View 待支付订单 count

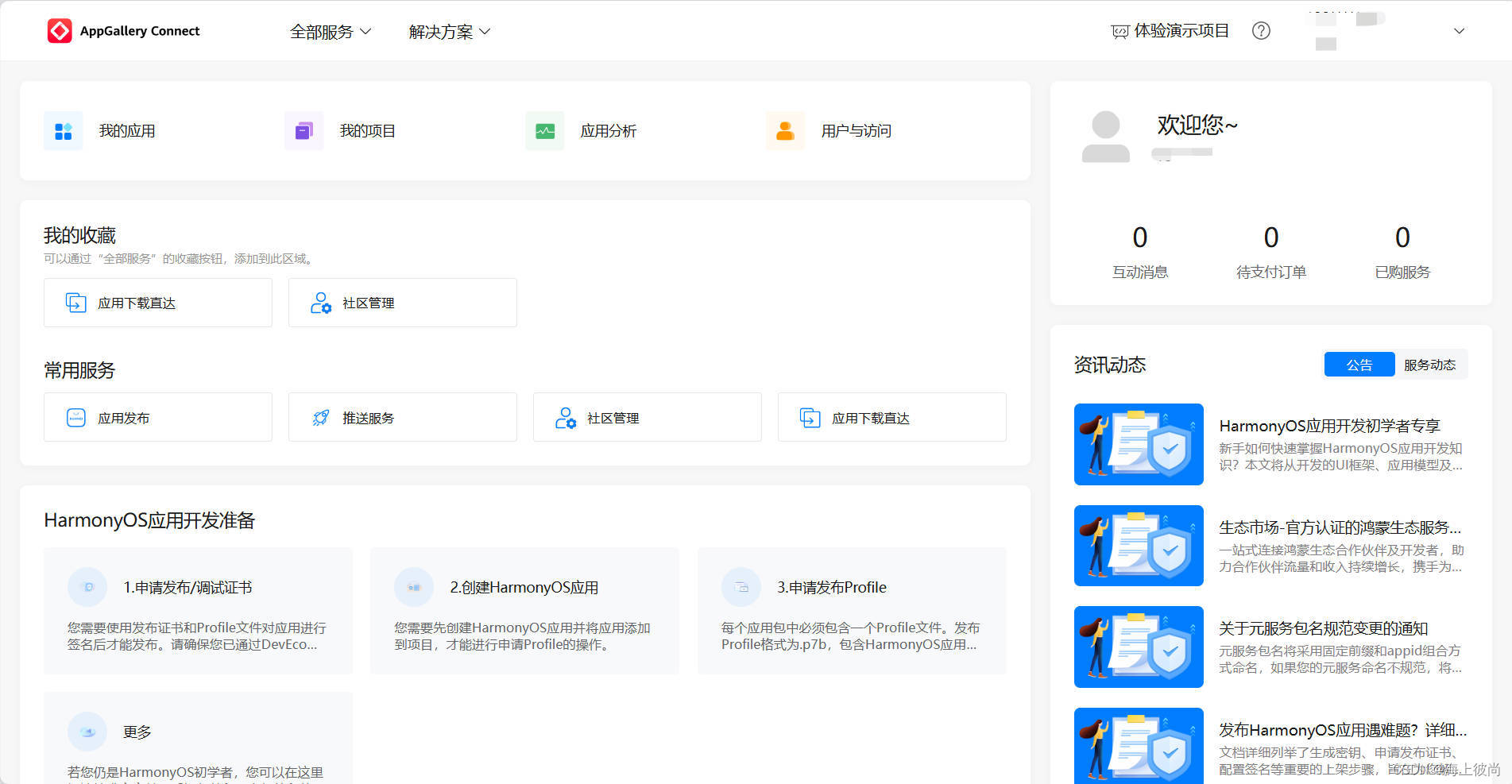[1271, 238]
